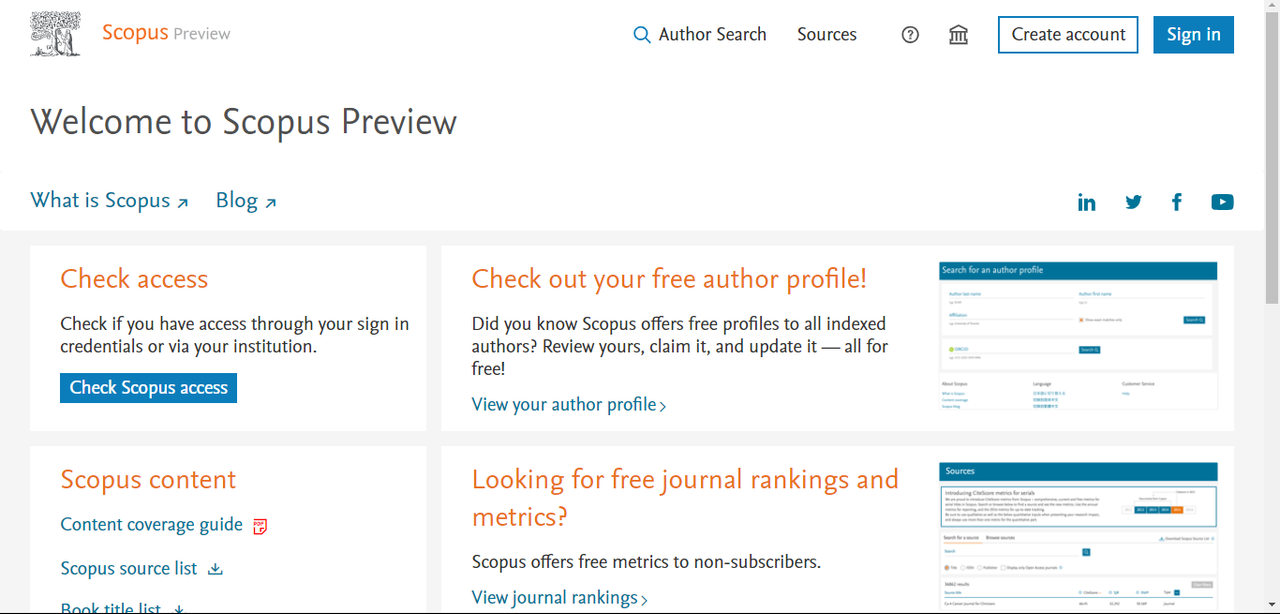
Task: Click Check Scopus access button
Action: (148, 388)
